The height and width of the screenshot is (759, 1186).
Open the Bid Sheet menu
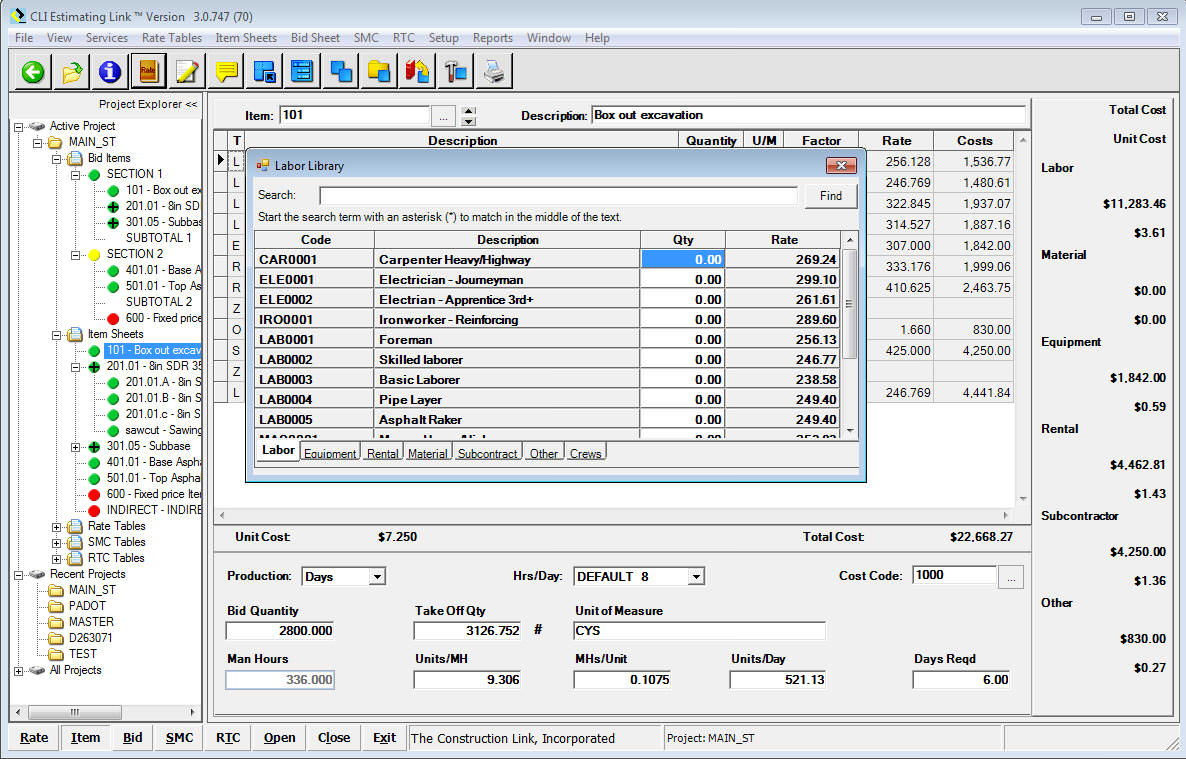pos(315,38)
